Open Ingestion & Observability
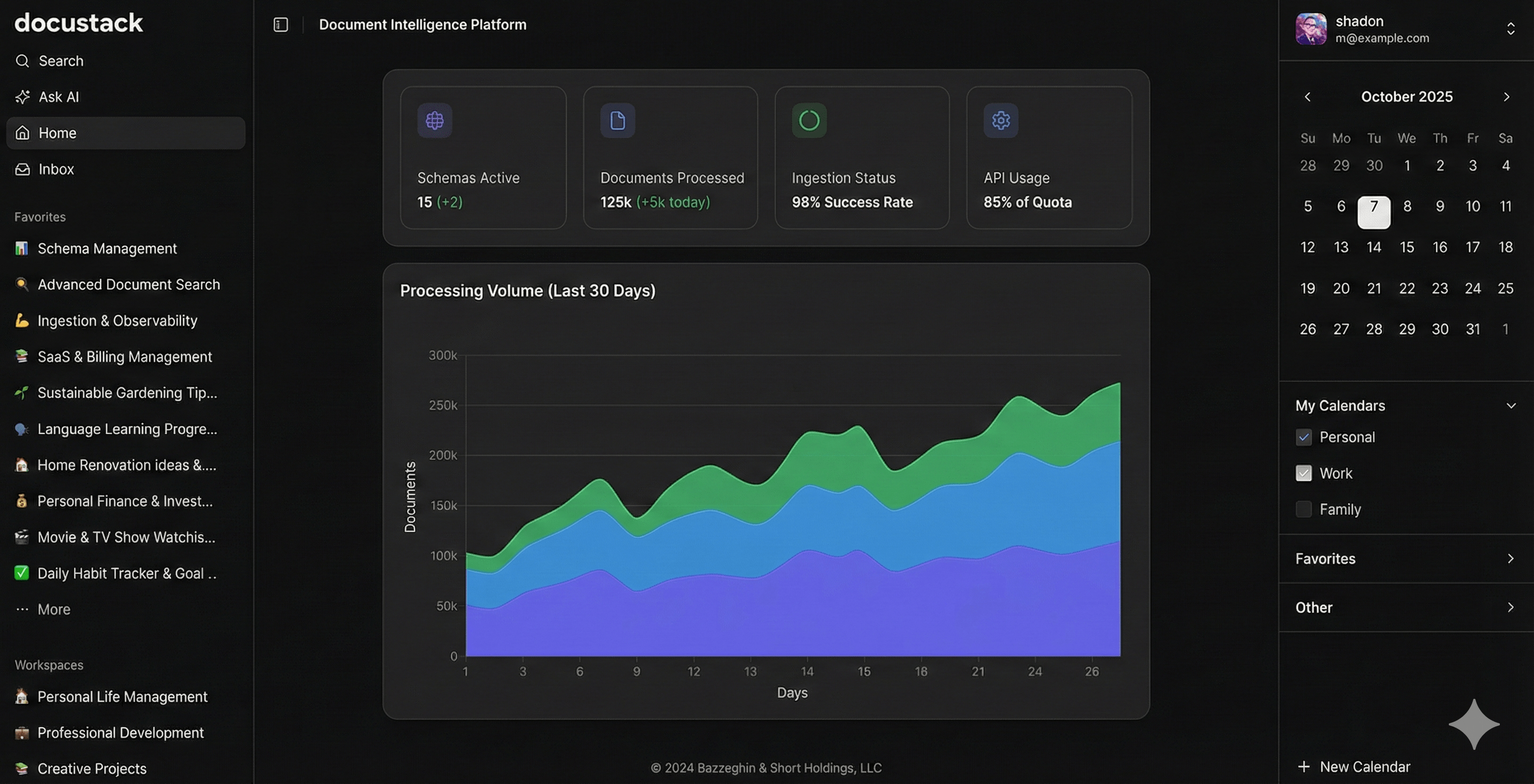1534x784 pixels. click(117, 320)
